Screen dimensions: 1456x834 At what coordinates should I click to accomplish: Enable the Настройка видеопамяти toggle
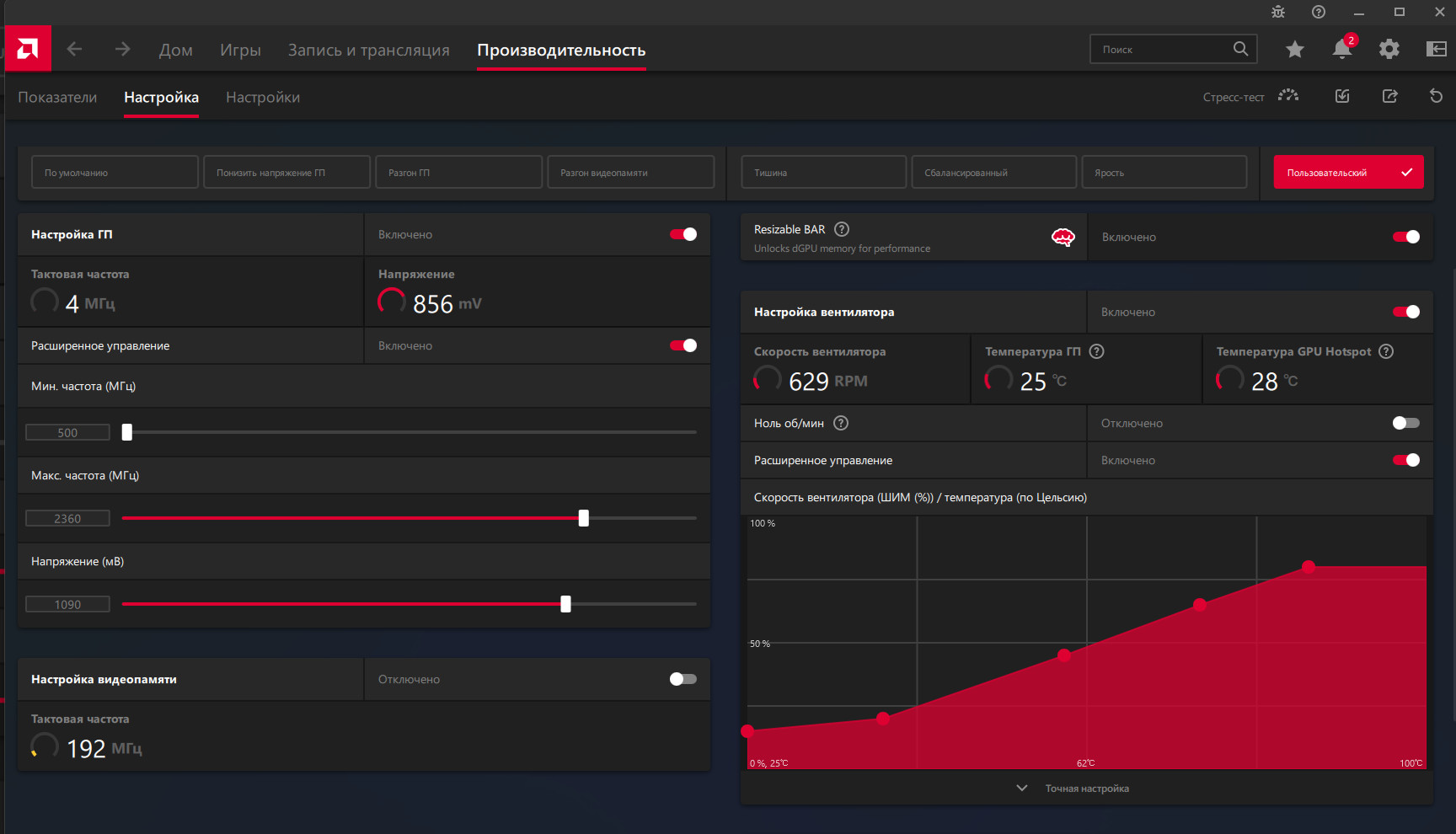click(x=683, y=679)
